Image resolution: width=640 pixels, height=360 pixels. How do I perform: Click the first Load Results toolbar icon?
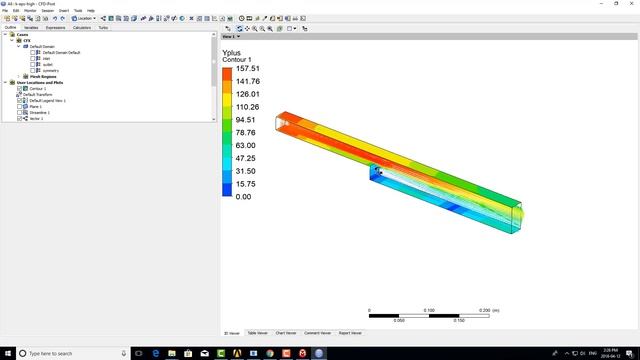7,18
